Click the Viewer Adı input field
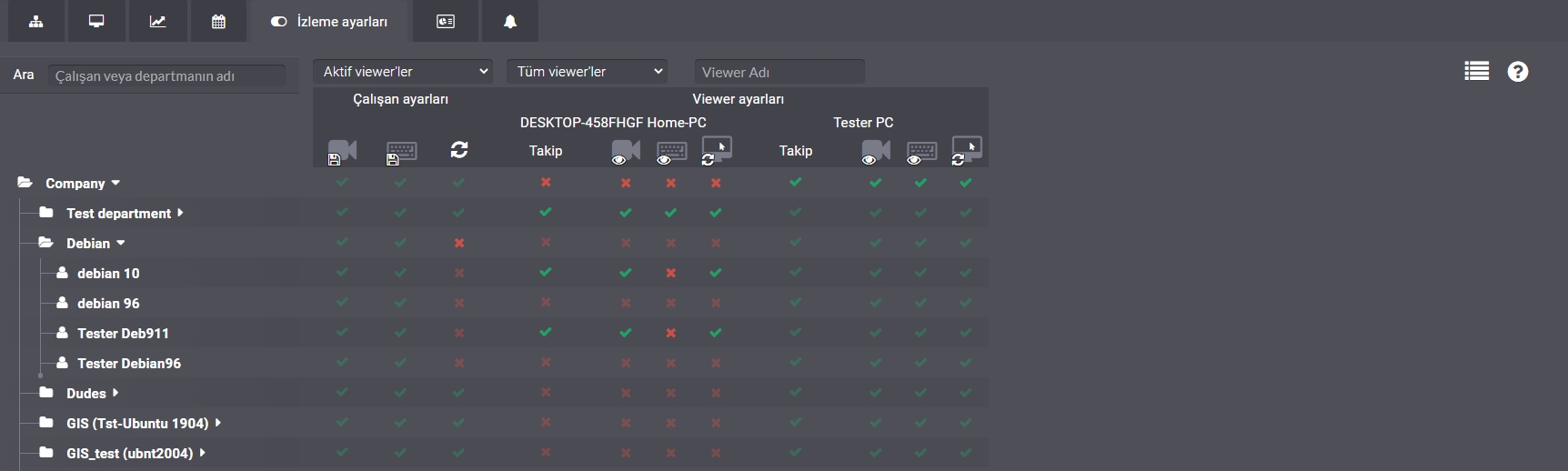1568x471 pixels. coord(779,72)
